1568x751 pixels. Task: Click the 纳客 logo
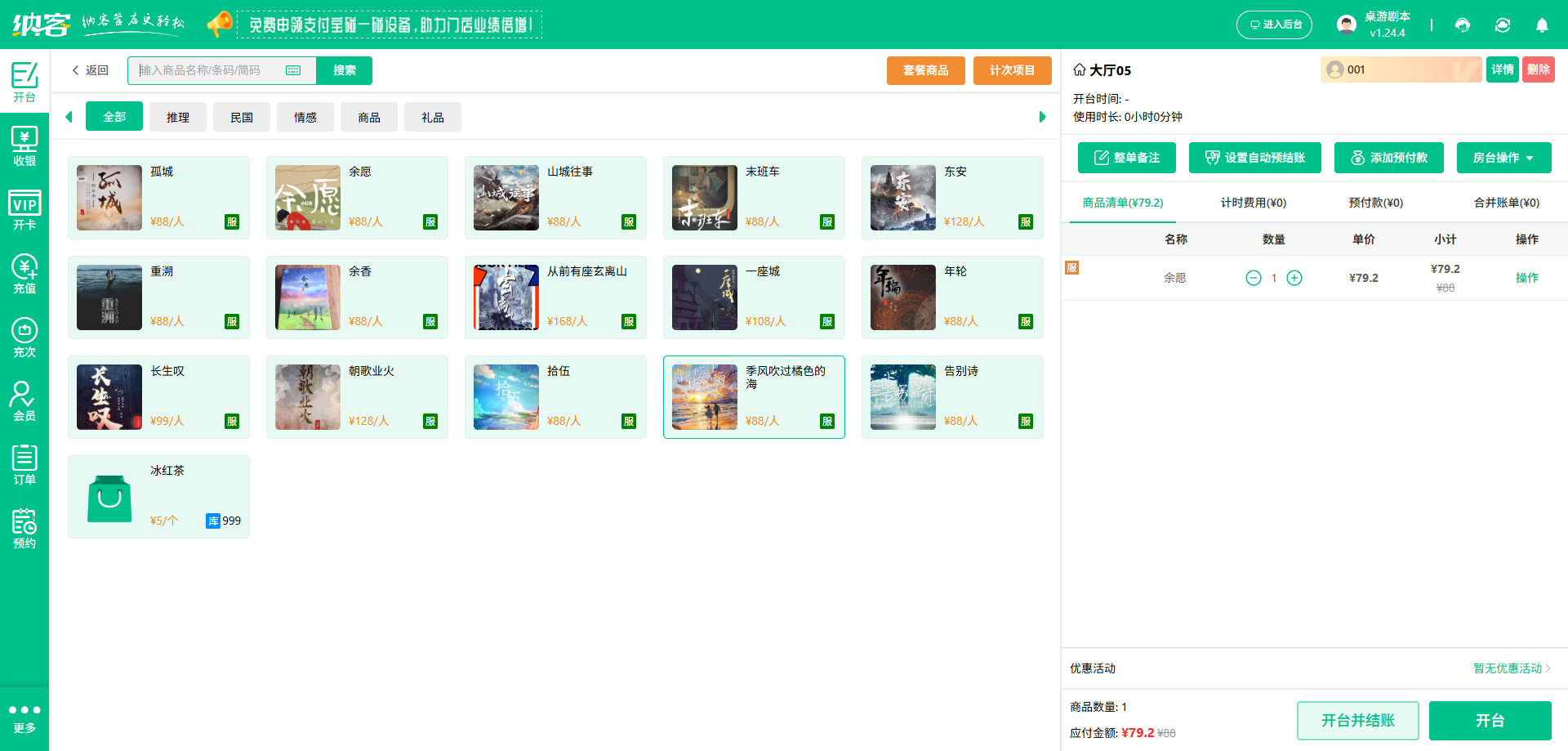(41, 25)
